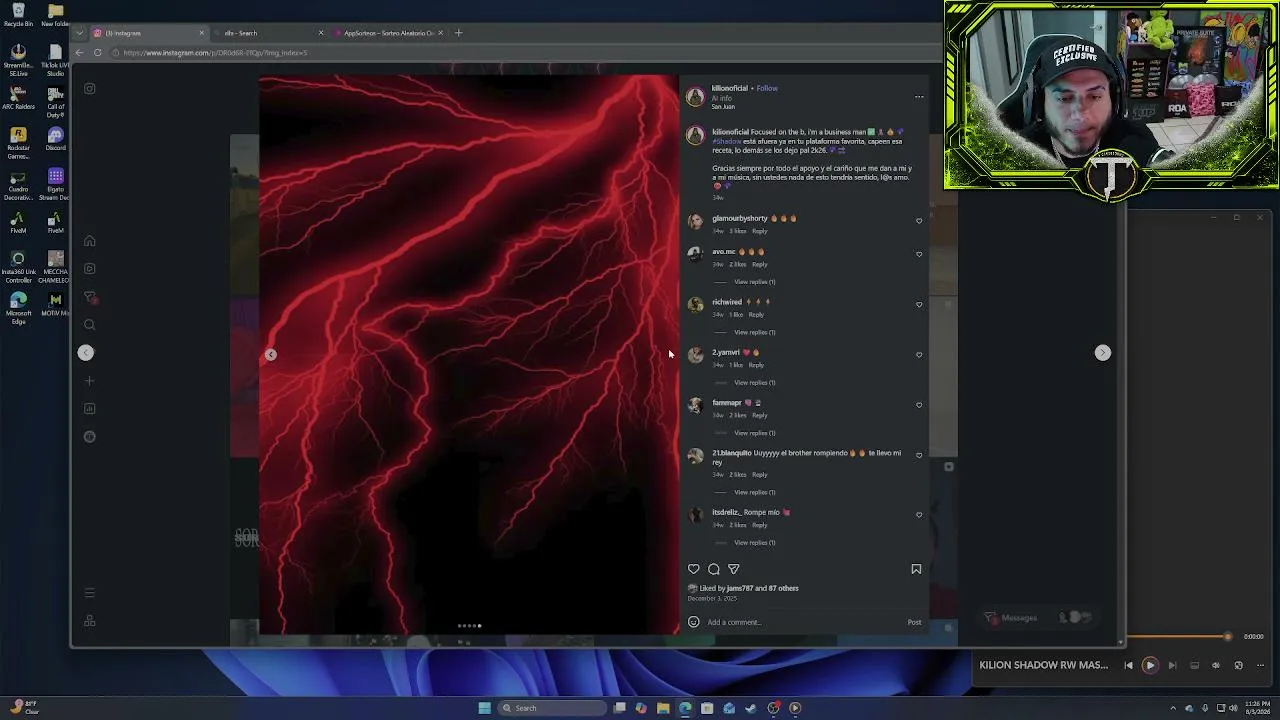Share the post with the paper plane icon
Image resolution: width=1280 pixels, height=720 pixels.
[x=733, y=569]
